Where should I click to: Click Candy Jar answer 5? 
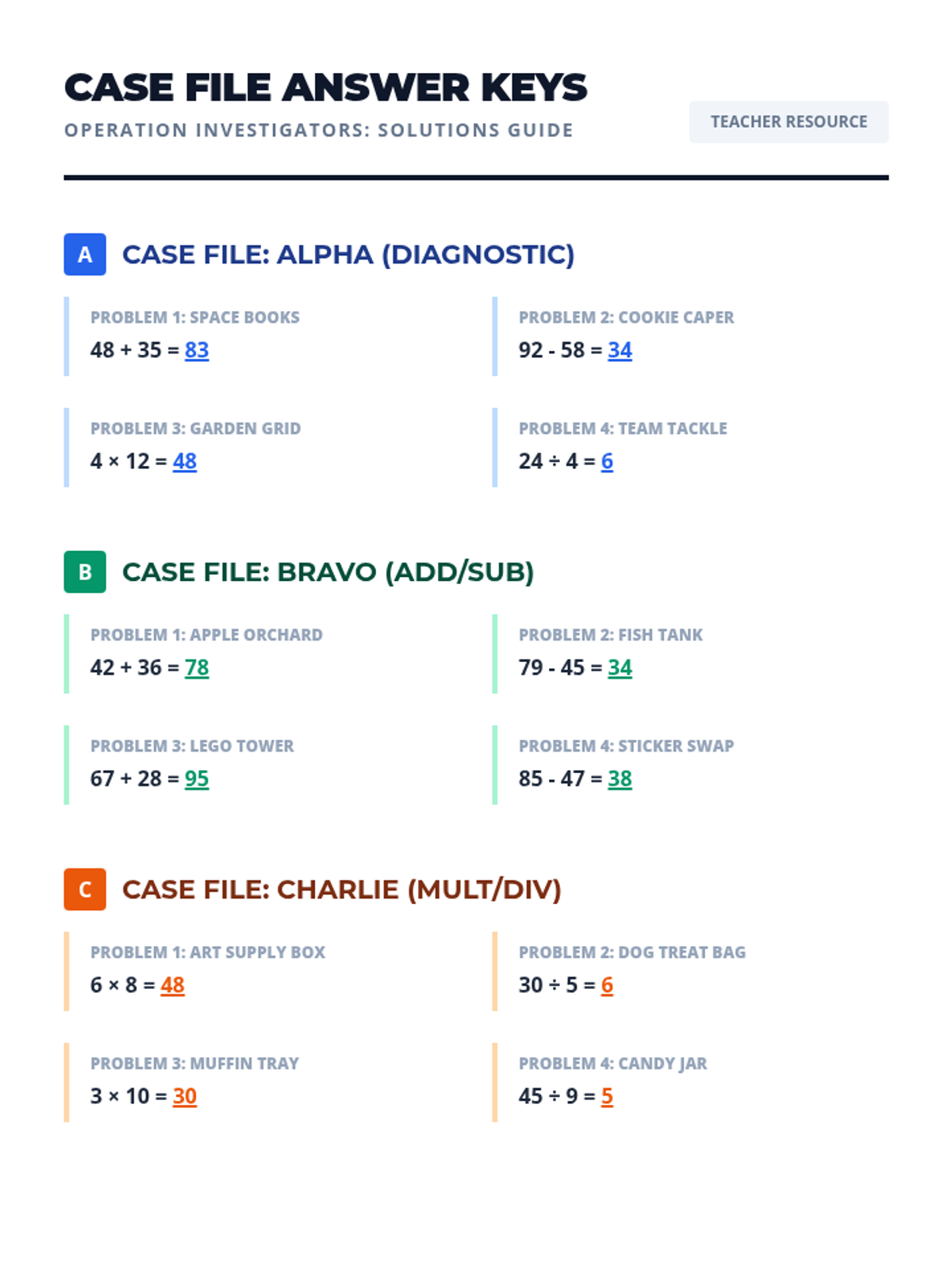[x=607, y=1096]
